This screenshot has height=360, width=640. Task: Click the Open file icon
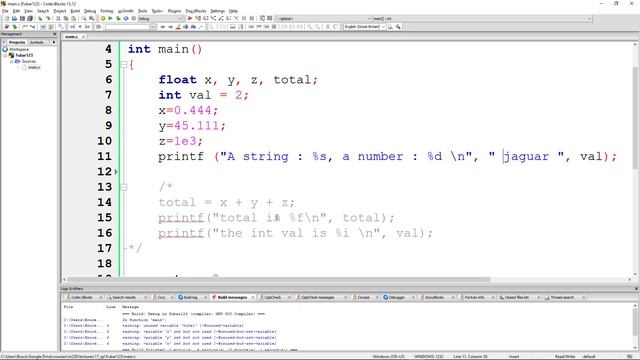point(14,18)
